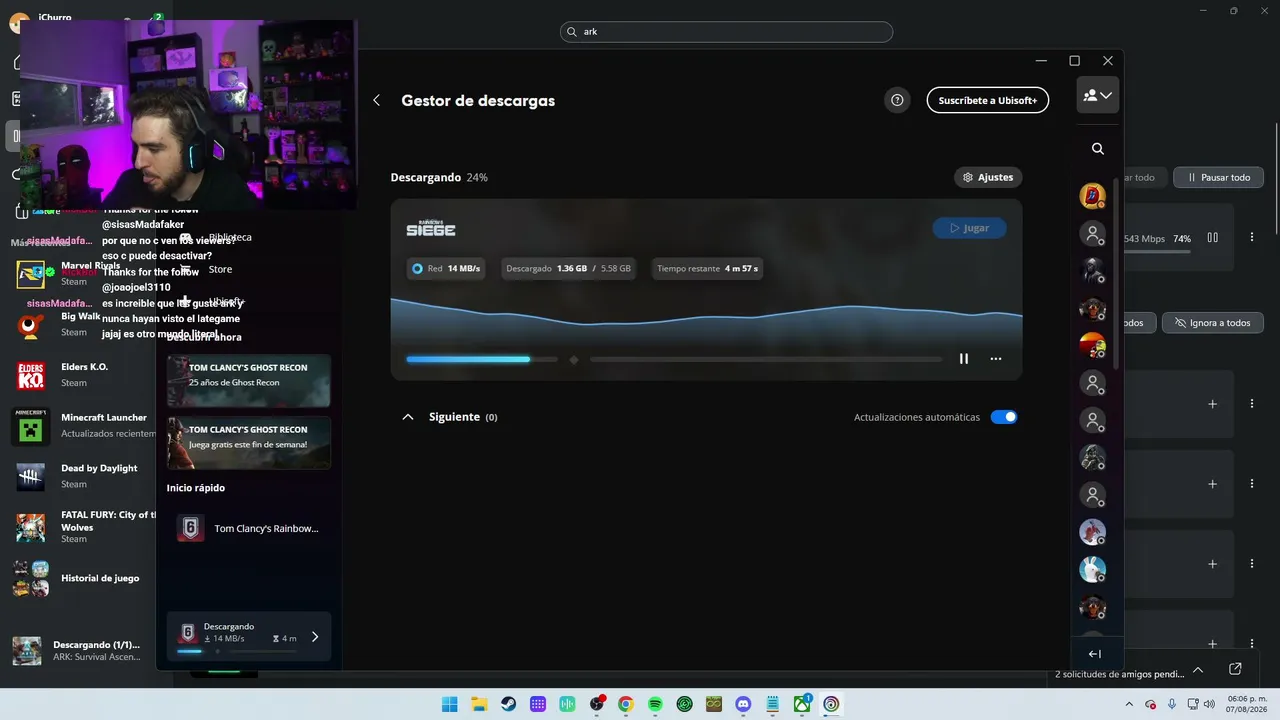
Task: Click Pausar todo in Xbox window
Action: (x=1218, y=178)
